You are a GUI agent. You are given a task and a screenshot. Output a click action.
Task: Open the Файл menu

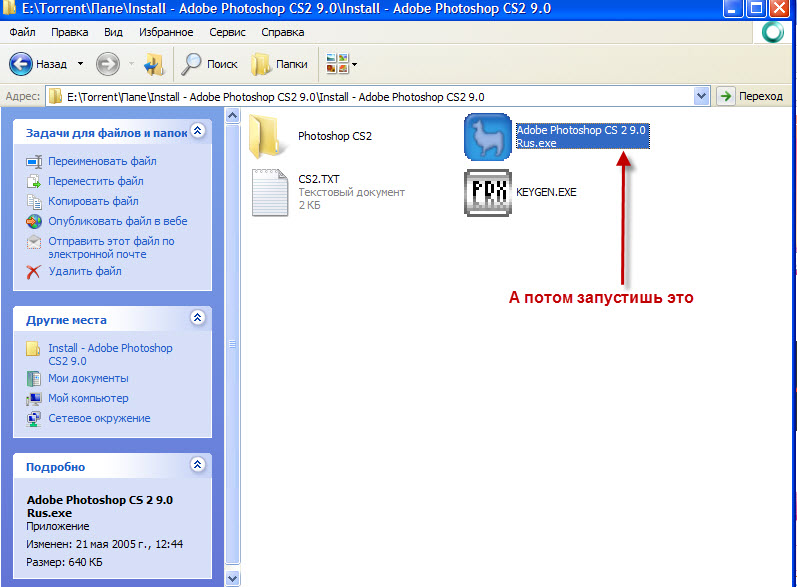tap(22, 32)
